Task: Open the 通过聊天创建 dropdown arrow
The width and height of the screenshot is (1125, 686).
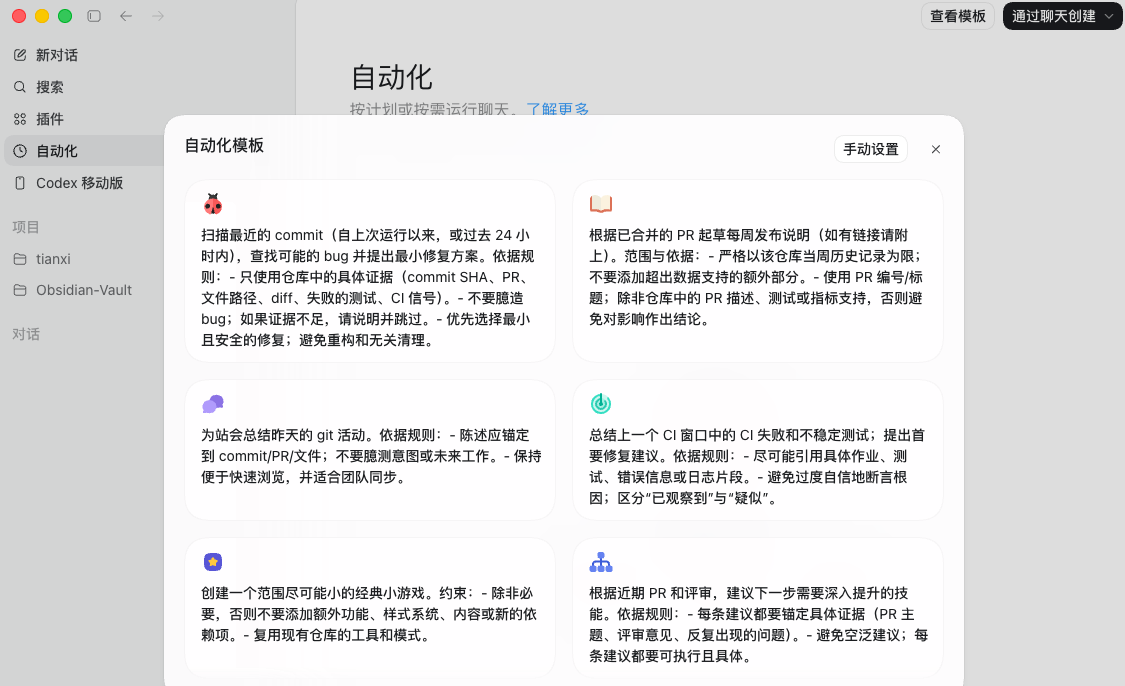Action: (x=1109, y=16)
